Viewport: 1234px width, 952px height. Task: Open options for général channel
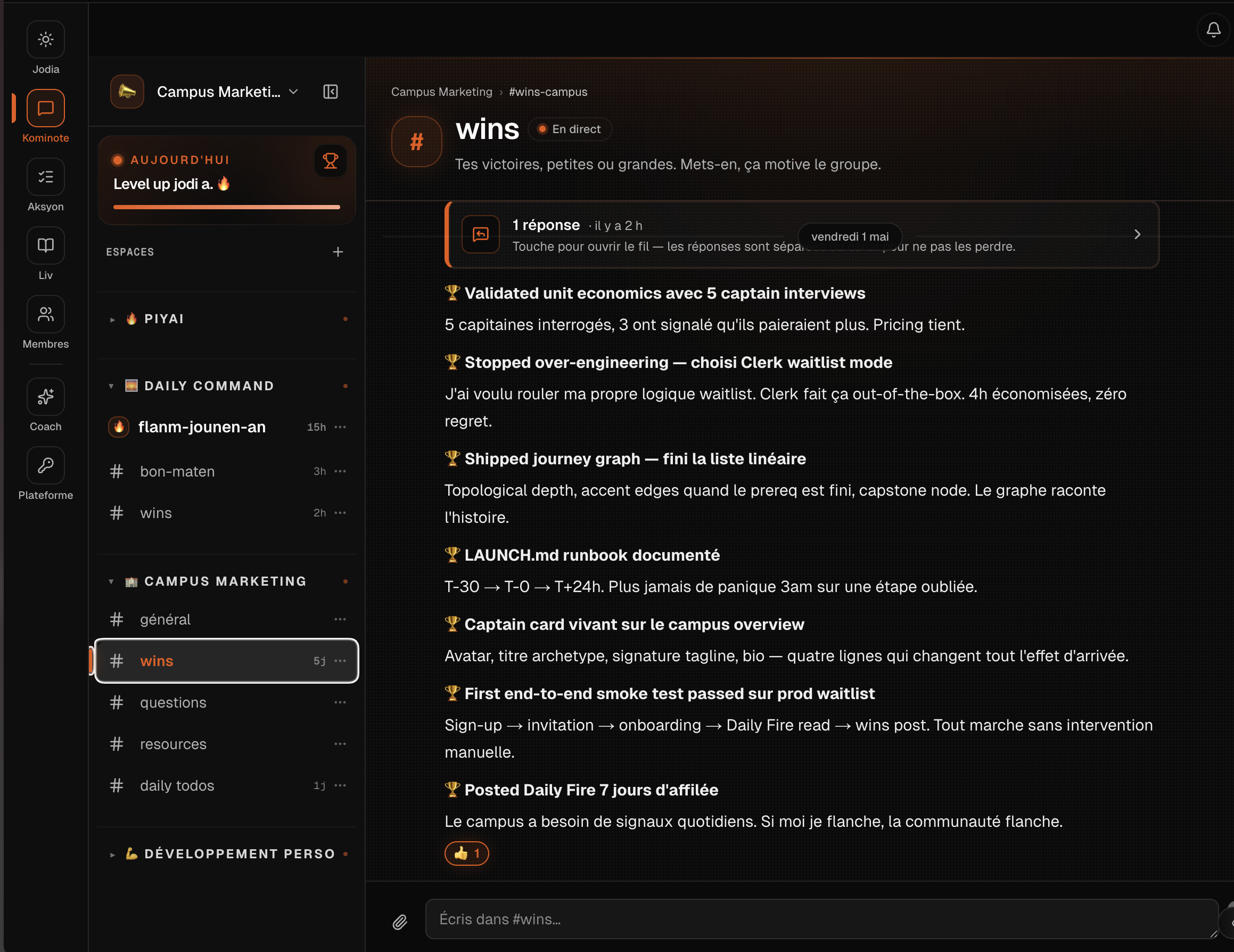click(x=340, y=619)
